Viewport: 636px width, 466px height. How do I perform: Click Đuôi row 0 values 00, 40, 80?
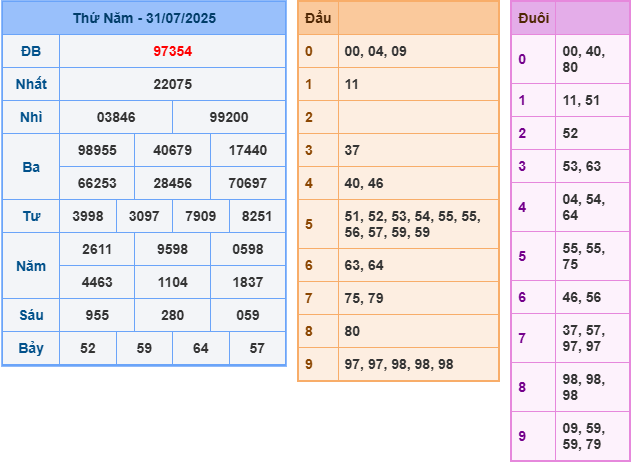pos(584,59)
